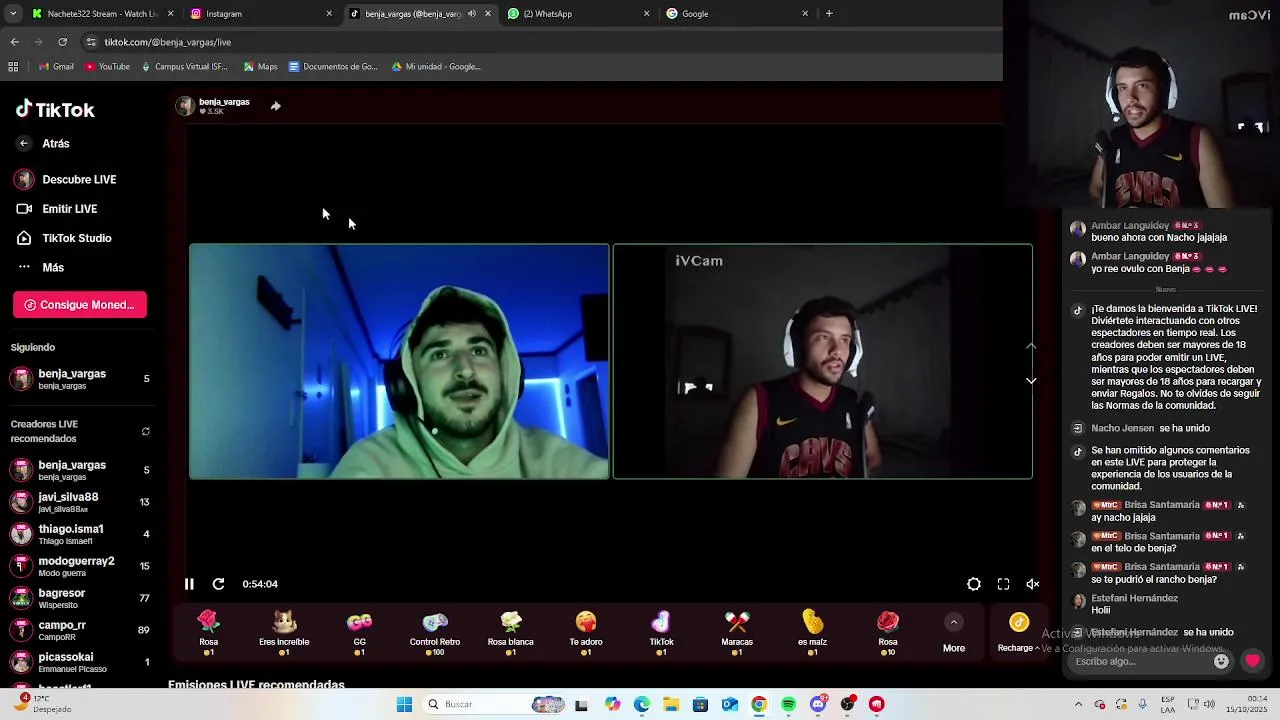Open the Más menu in the sidebar
This screenshot has width=1280, height=720.
pyautogui.click(x=40, y=267)
